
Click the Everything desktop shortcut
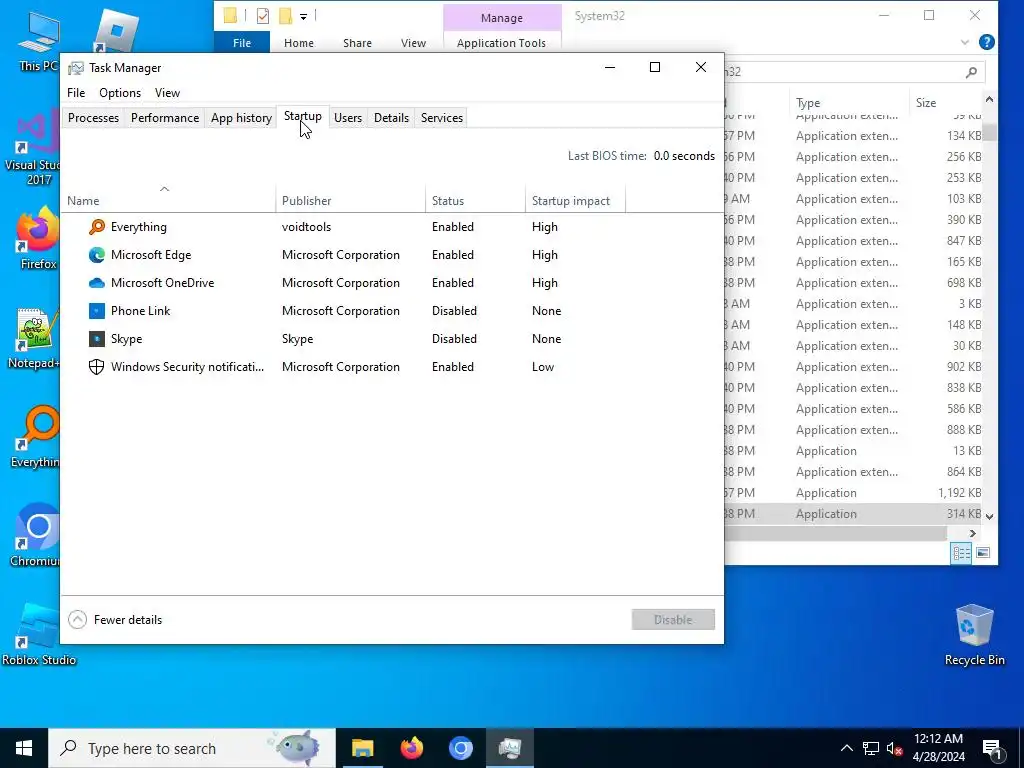pyautogui.click(x=36, y=436)
